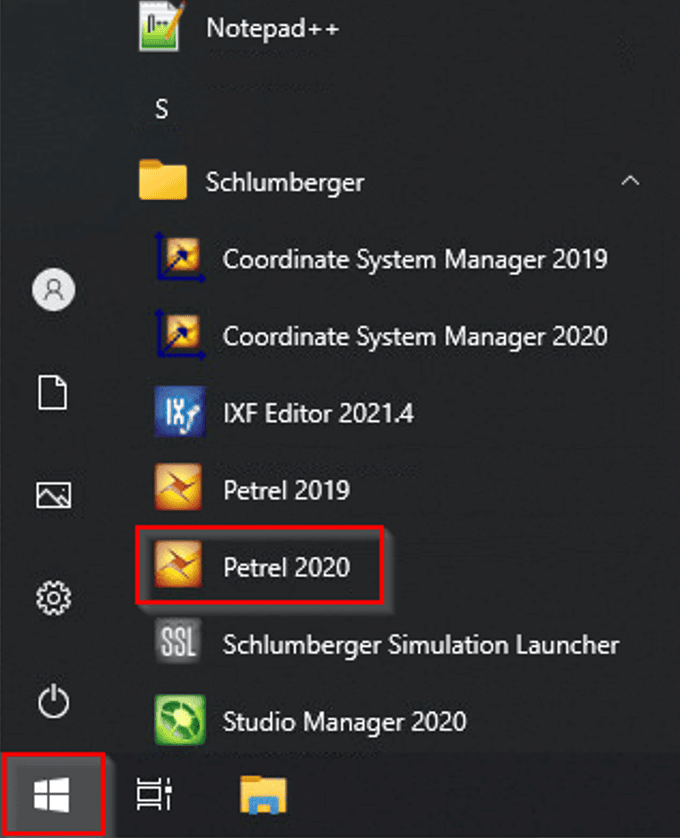Open Task View on the taskbar
The image size is (680, 838).
(x=154, y=795)
